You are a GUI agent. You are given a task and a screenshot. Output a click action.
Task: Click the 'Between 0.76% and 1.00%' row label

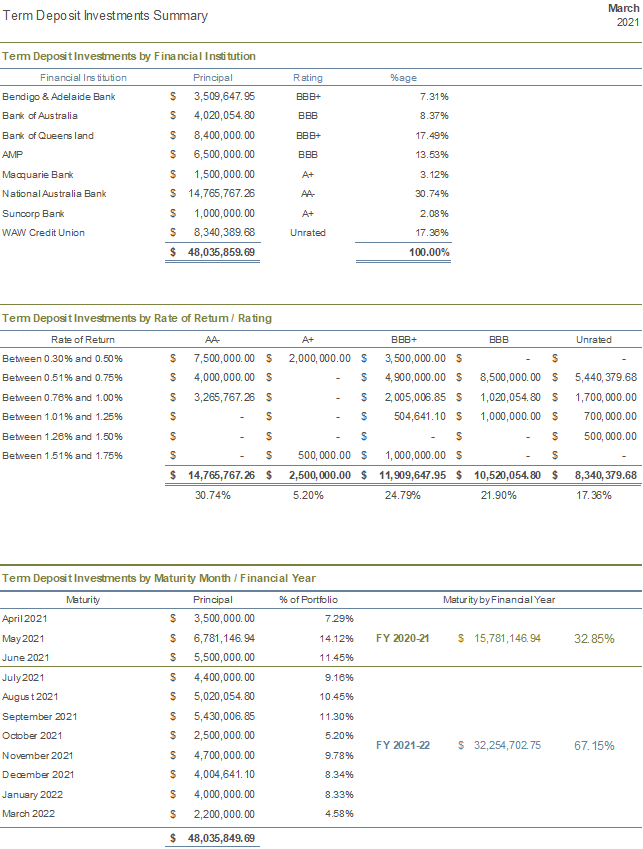(x=62, y=397)
